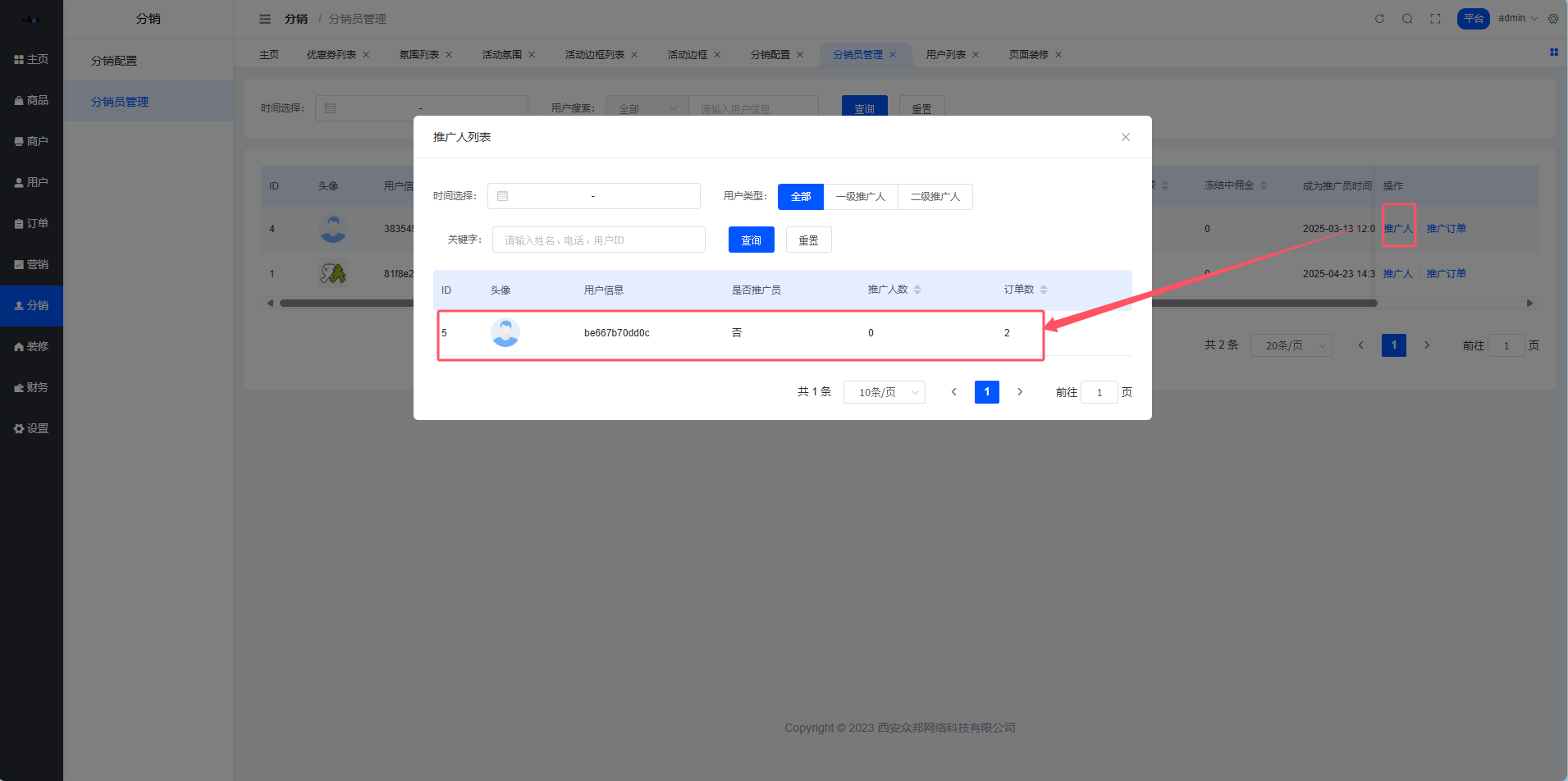This screenshot has height=781, width=1568.
Task: Open 订单 in the left sidebar
Action: tap(32, 223)
